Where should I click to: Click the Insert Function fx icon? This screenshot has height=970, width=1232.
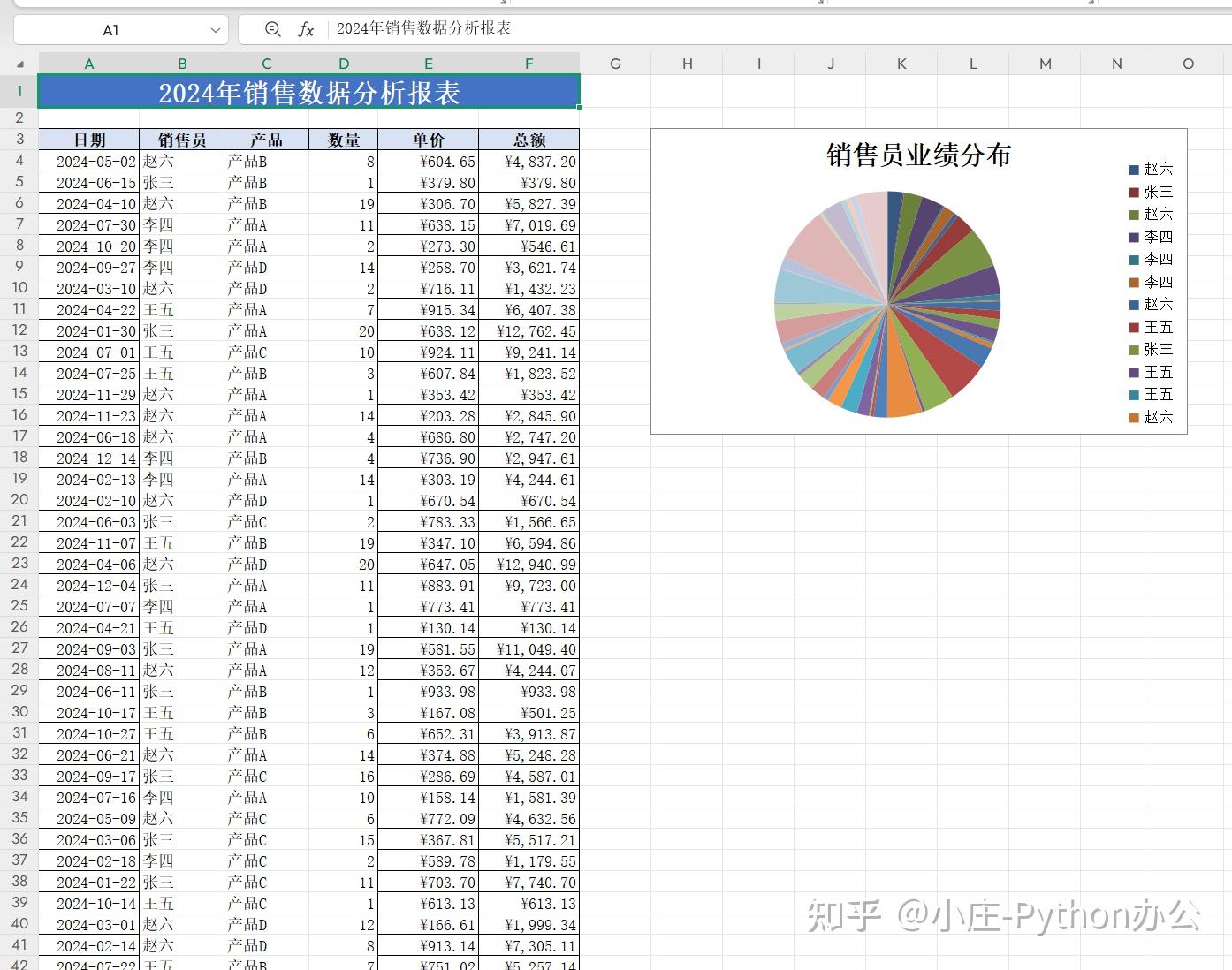305,29
